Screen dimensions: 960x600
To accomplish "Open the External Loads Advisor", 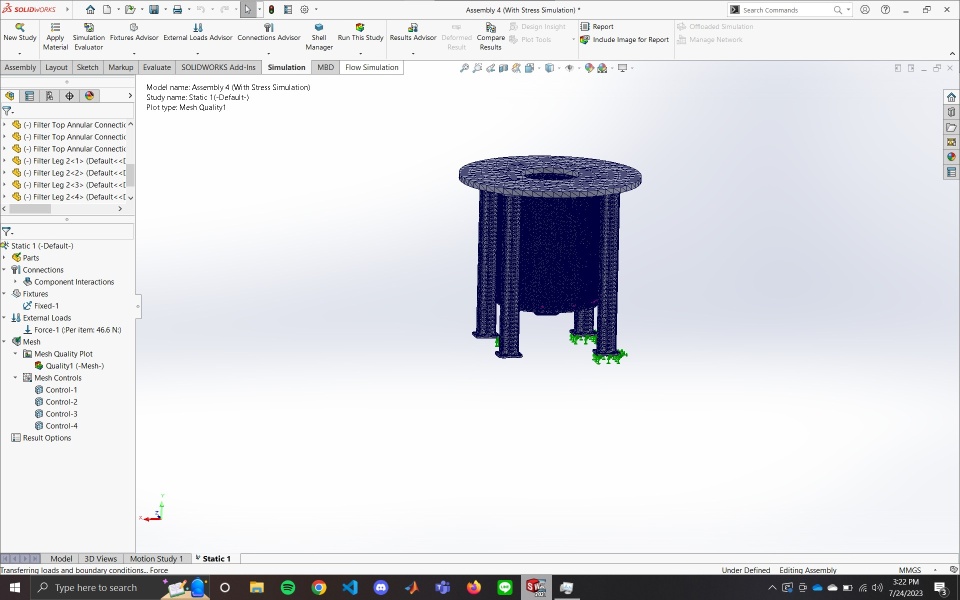I will click(x=198, y=32).
